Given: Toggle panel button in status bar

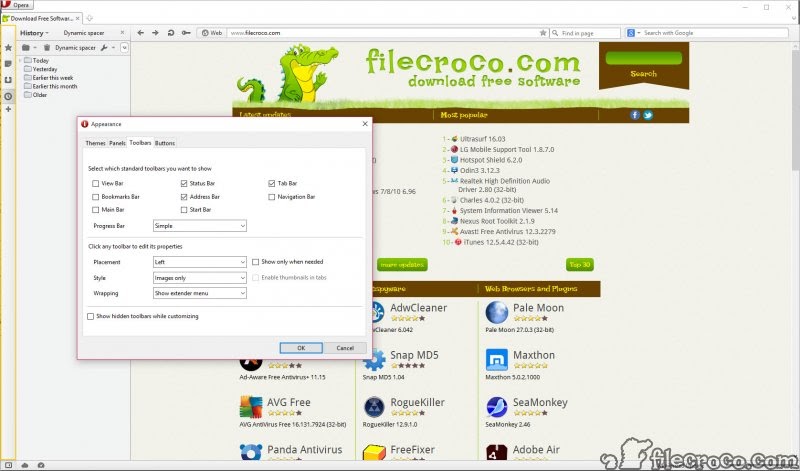Looking at the screenshot, I should tap(8, 465).
